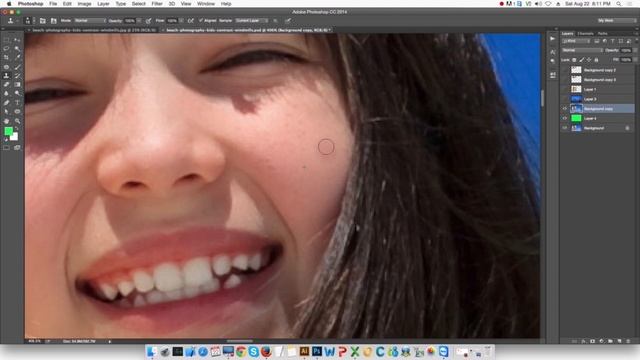Open the layer filter Kind dropdown
Image resolution: width=640 pixels, height=360 pixels.
[x=576, y=41]
